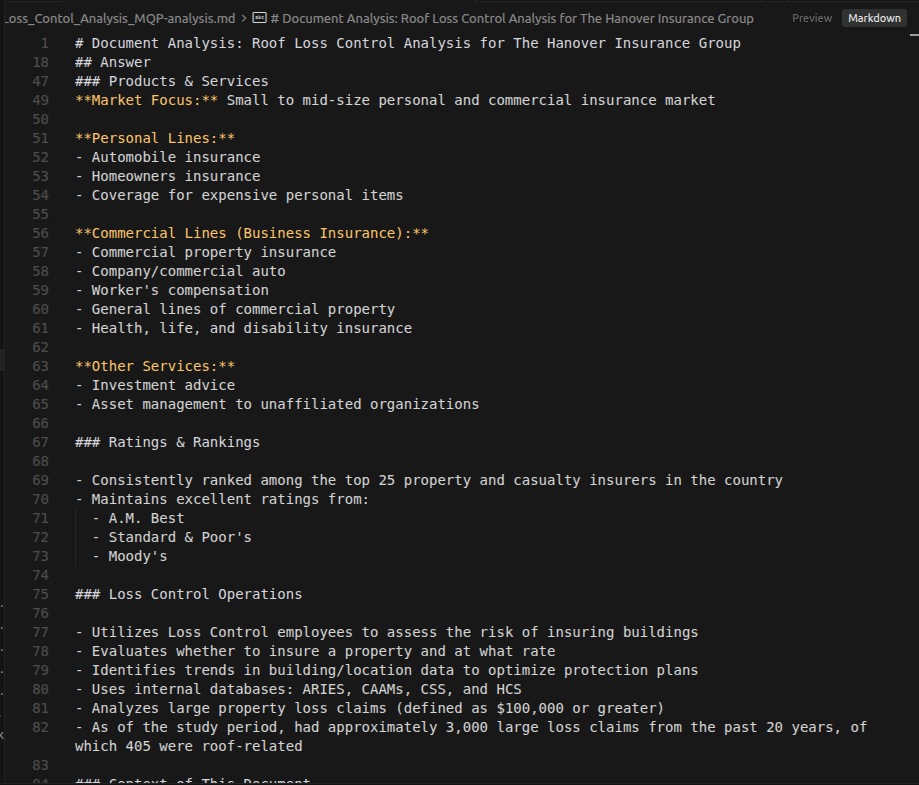Click '- Automobile insurance' line
The height and width of the screenshot is (785, 919).
(168, 157)
